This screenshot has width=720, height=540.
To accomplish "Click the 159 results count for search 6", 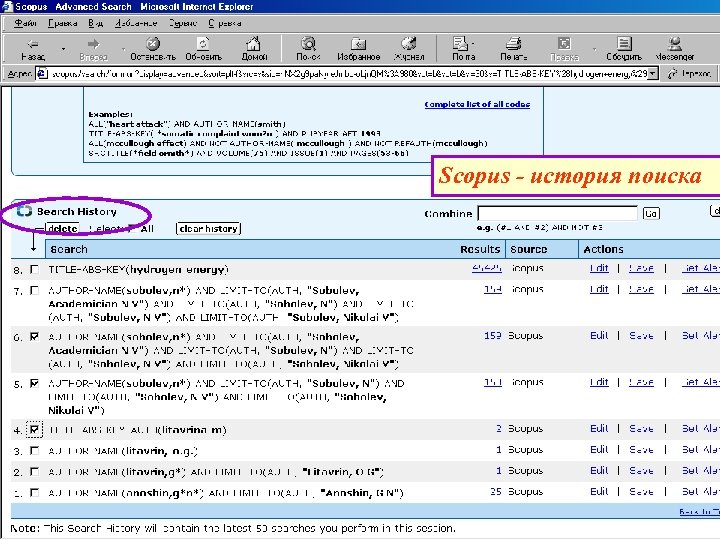I will (493, 336).
